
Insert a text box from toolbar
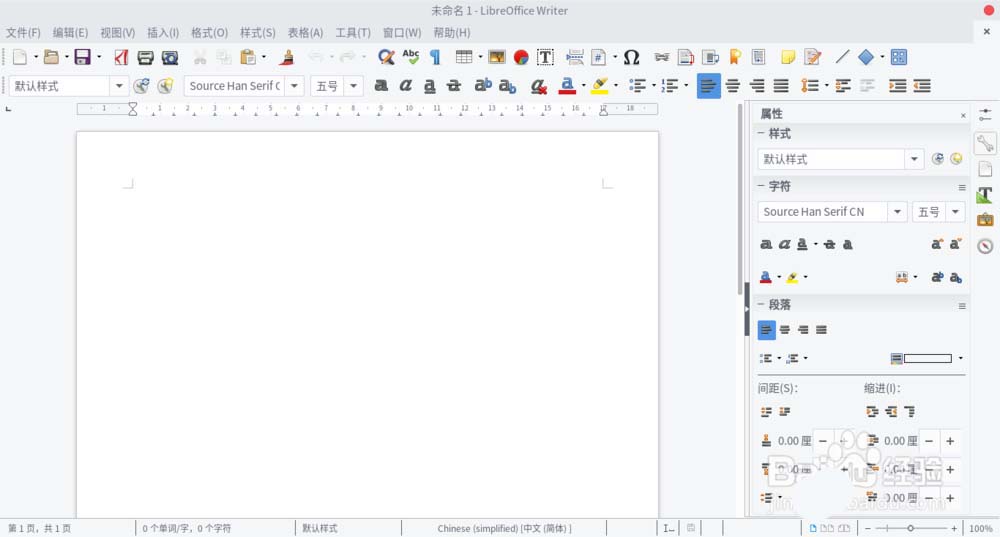click(545, 58)
